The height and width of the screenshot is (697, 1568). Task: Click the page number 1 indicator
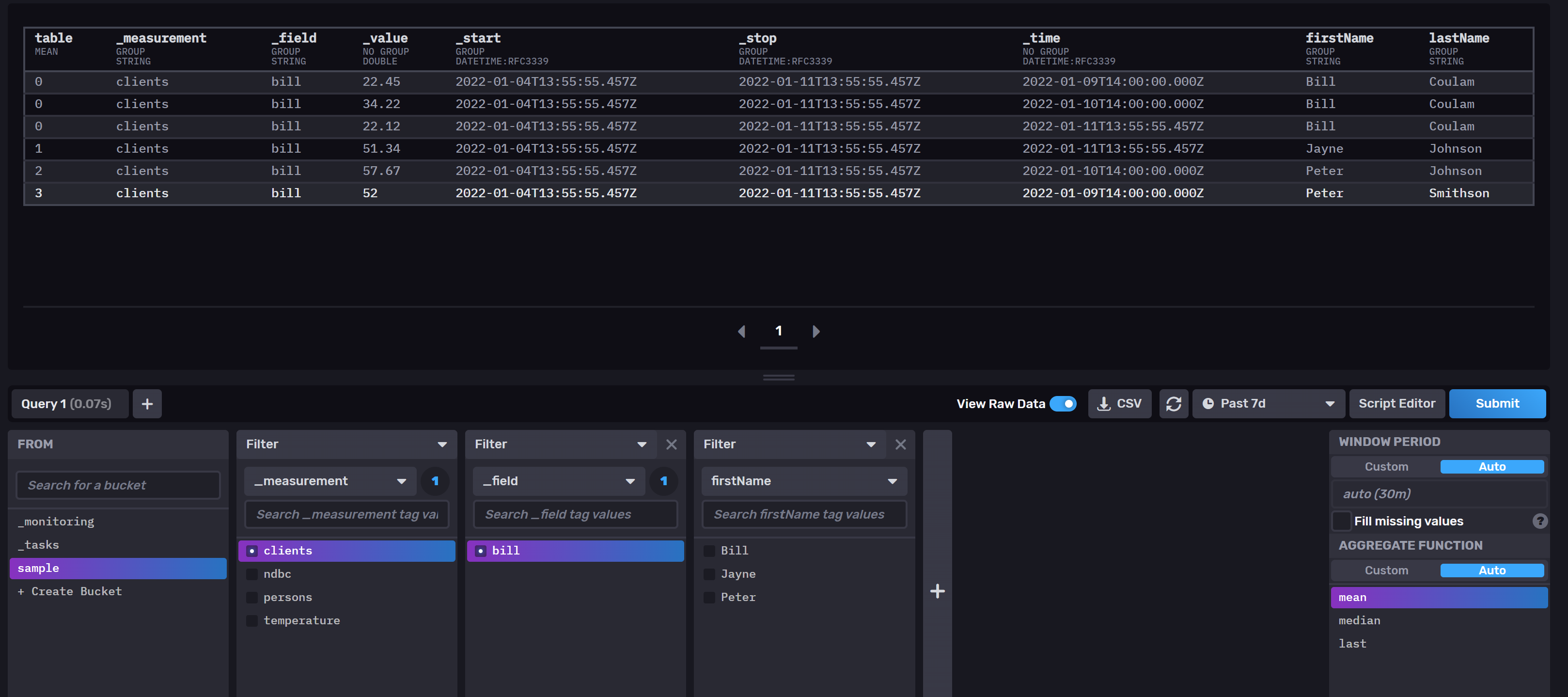pyautogui.click(x=779, y=331)
